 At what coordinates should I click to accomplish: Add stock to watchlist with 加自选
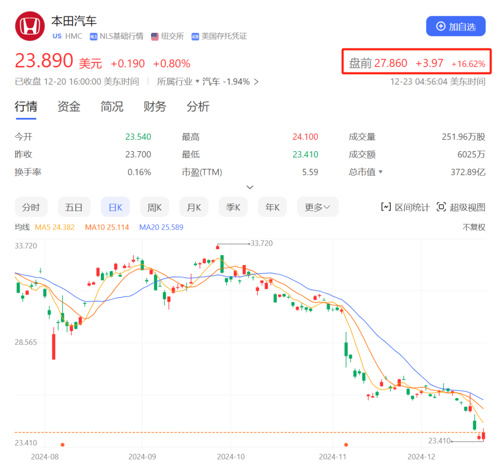point(455,26)
